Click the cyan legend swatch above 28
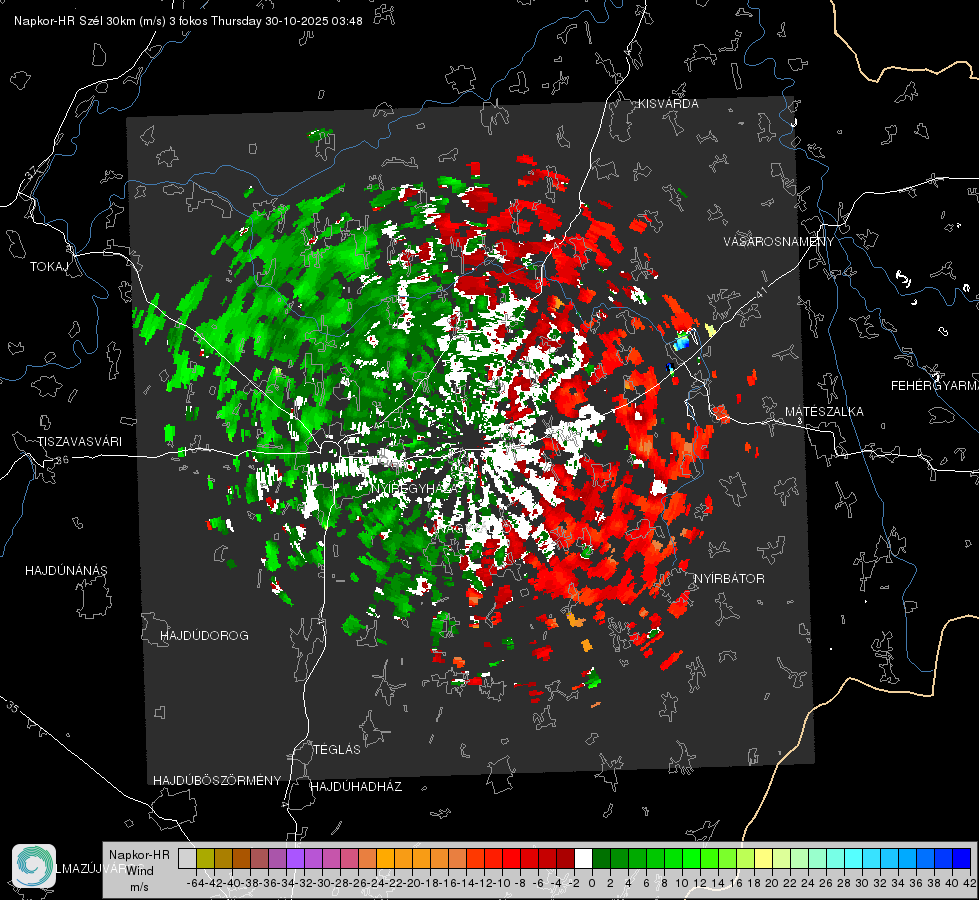Viewport: 979px width, 900px height. point(854,858)
